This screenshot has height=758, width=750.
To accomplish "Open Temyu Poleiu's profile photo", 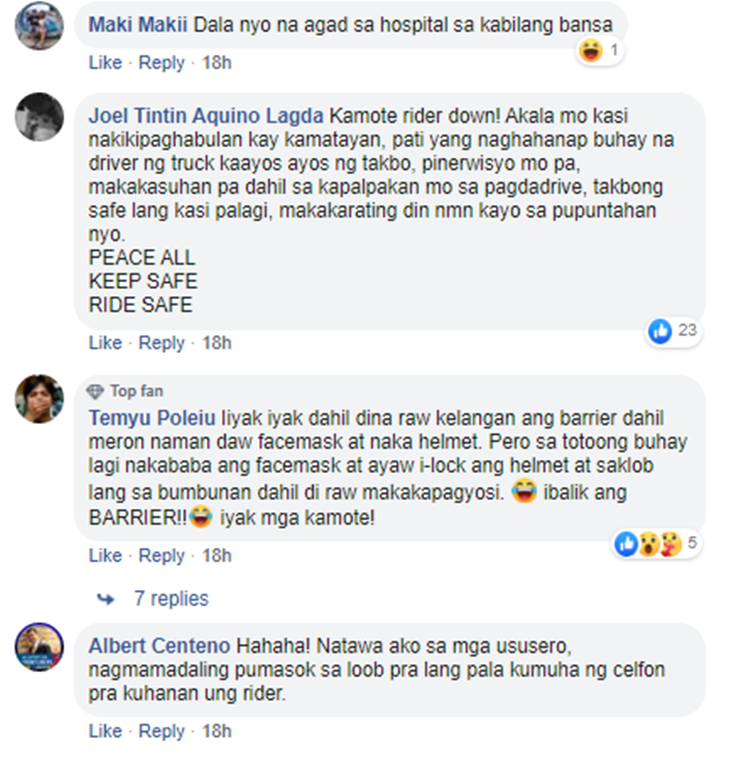I will click(x=39, y=398).
